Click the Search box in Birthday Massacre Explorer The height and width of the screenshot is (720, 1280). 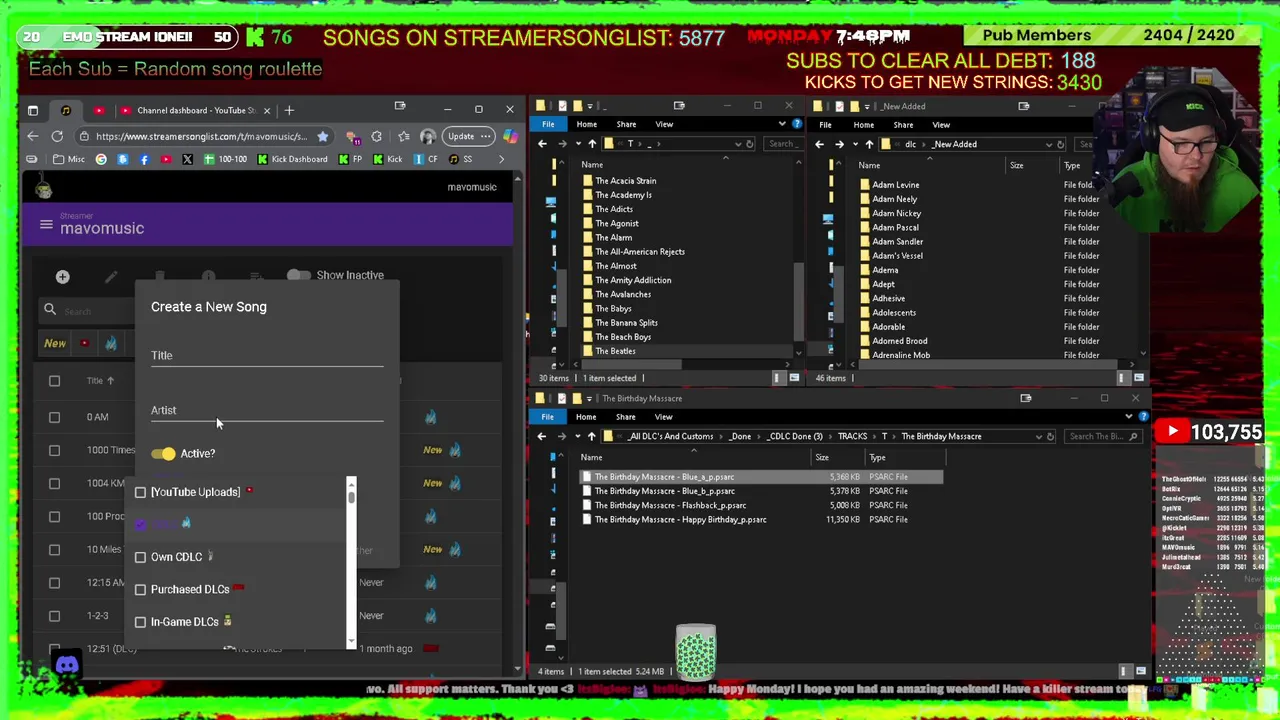pos(1104,436)
